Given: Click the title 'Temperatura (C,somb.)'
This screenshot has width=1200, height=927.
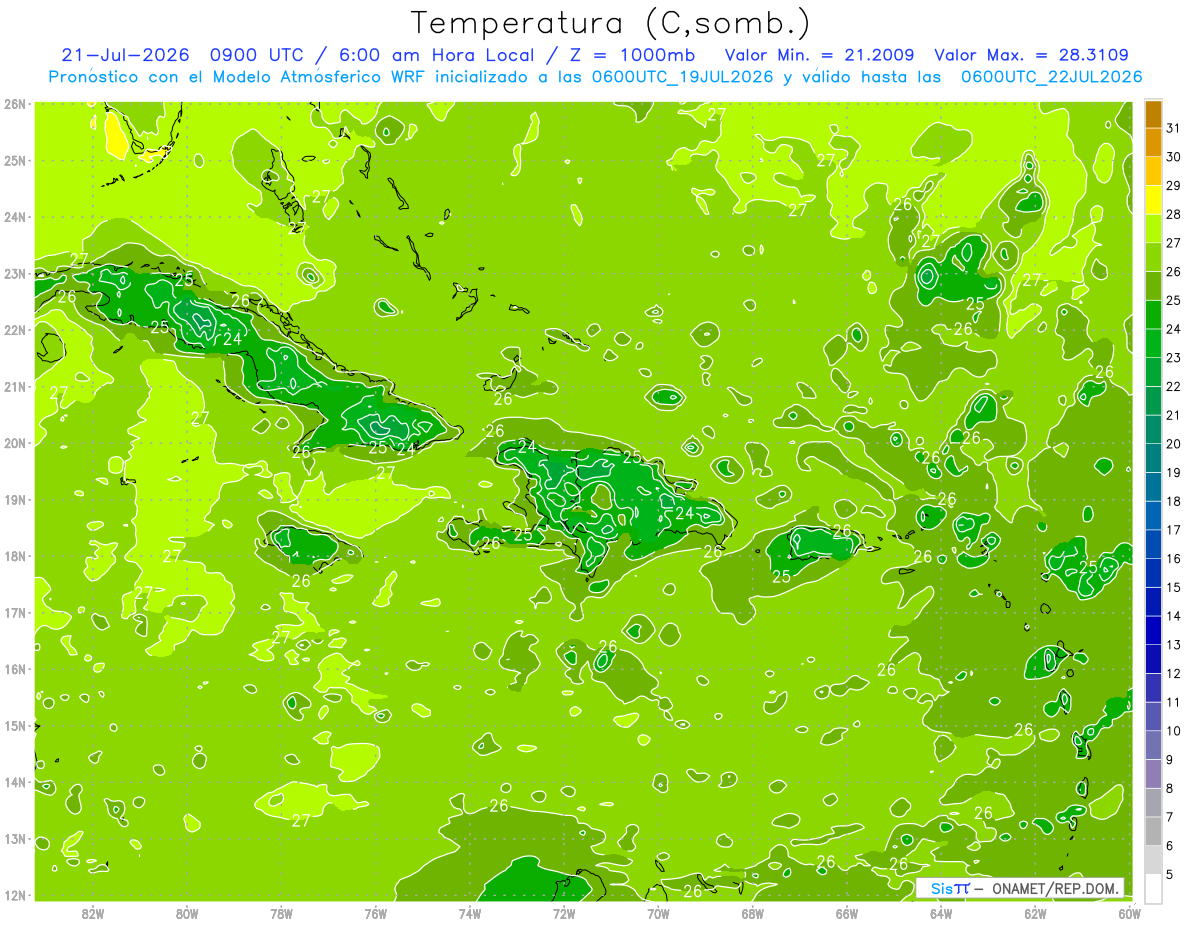Looking at the screenshot, I should point(611,23).
